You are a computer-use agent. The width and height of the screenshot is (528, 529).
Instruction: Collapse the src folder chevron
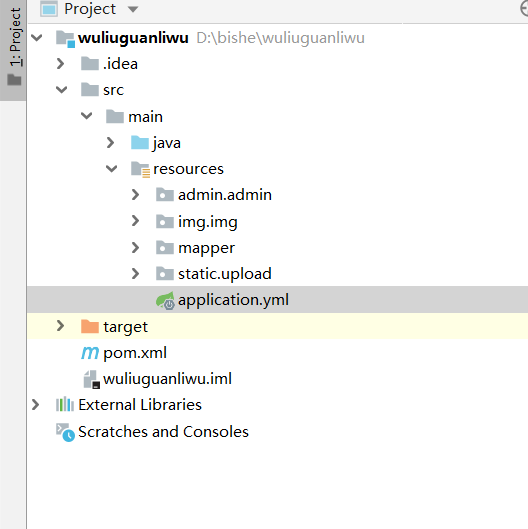[61, 90]
